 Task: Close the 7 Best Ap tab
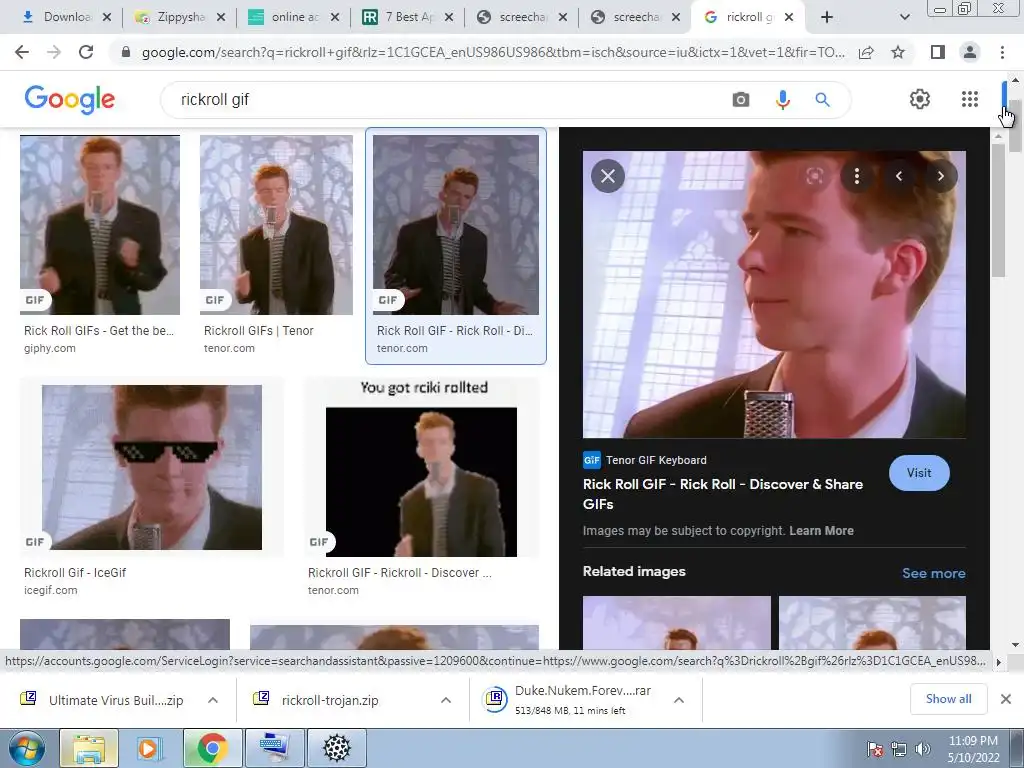pos(449,18)
